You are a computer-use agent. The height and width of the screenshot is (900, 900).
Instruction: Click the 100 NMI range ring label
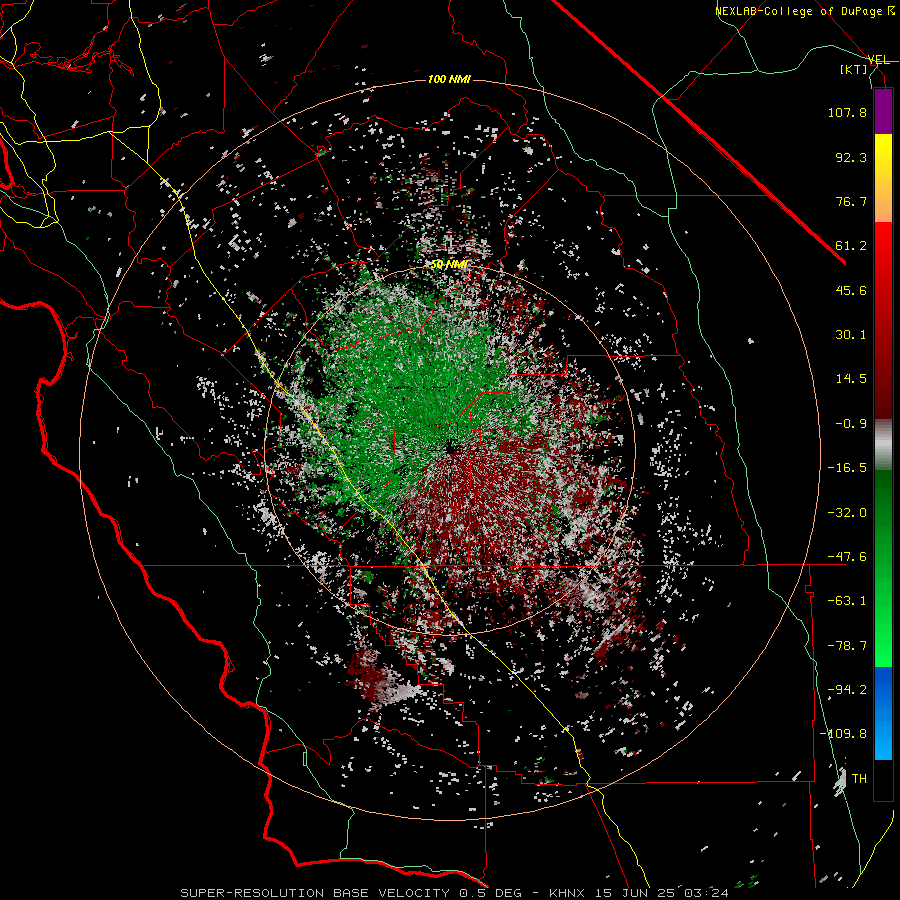(x=449, y=79)
